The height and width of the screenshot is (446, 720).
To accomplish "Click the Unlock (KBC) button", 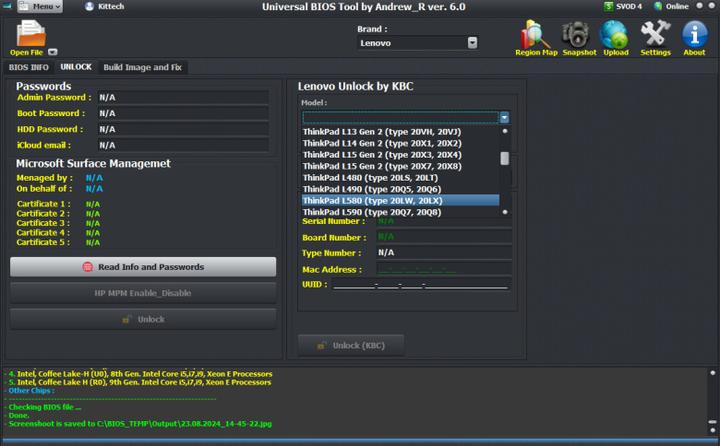I will coord(351,345).
